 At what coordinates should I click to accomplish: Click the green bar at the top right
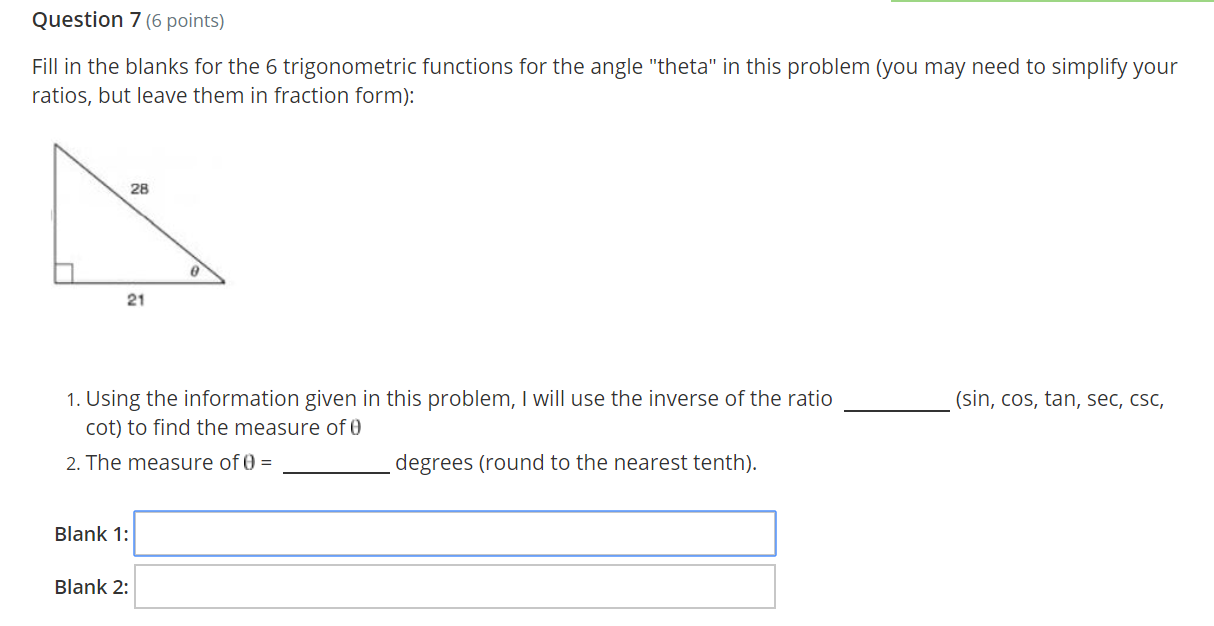point(1051,2)
